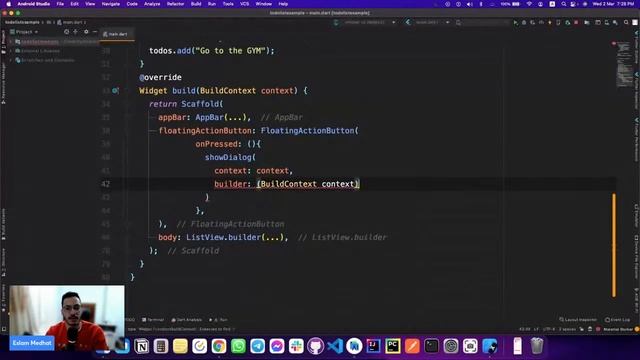The image size is (640, 360).
Task: Open the Layout Inspector tool window
Action: click(578, 320)
